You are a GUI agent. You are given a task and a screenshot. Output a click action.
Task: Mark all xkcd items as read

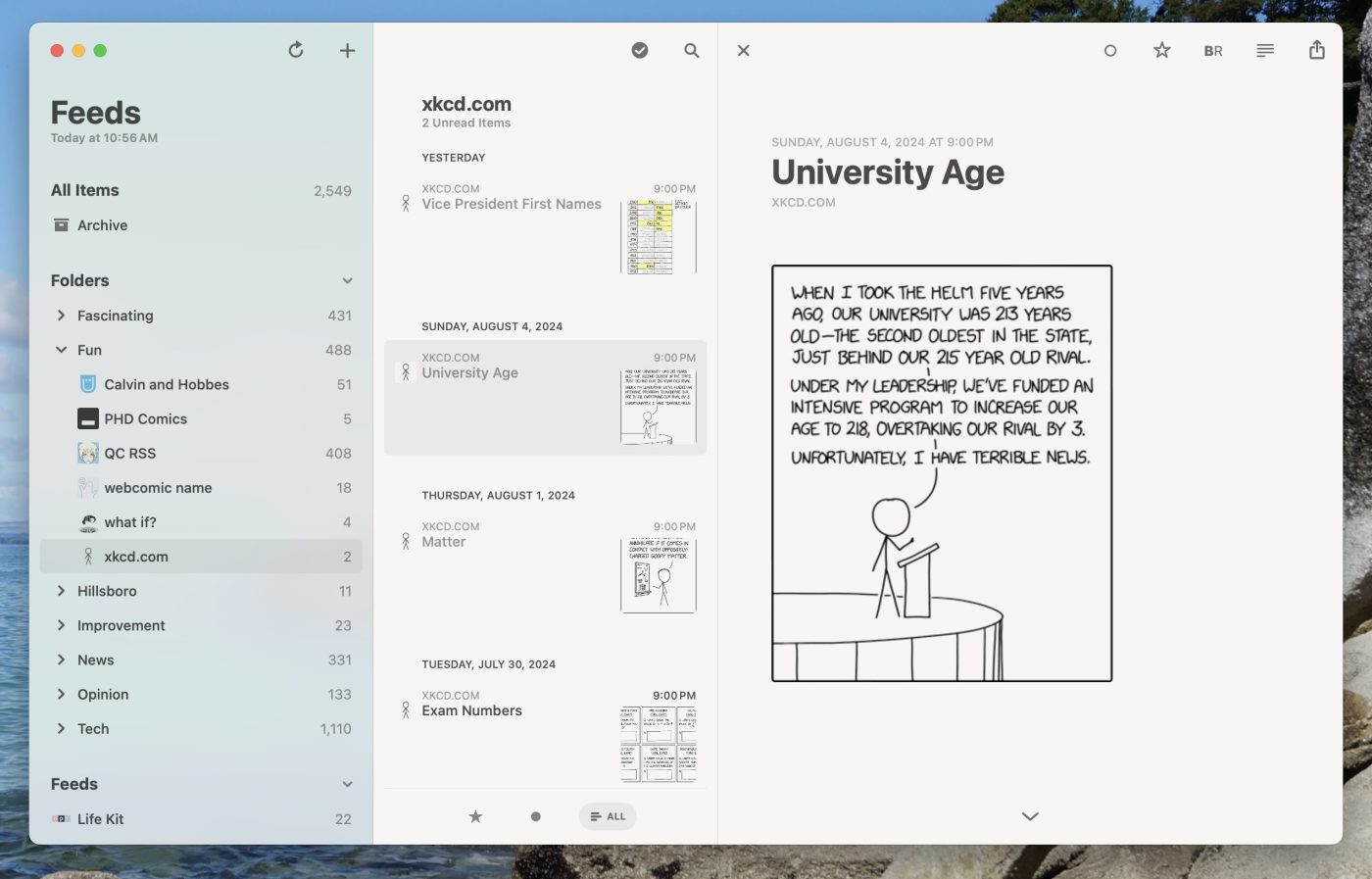tap(640, 50)
